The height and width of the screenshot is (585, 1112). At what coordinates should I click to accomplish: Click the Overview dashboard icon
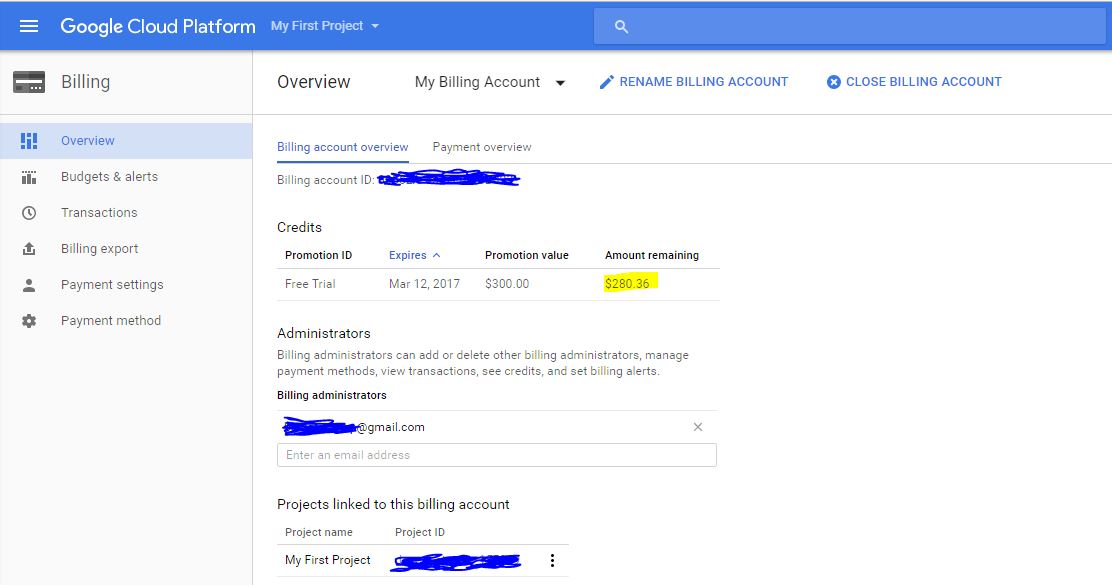click(x=29, y=140)
